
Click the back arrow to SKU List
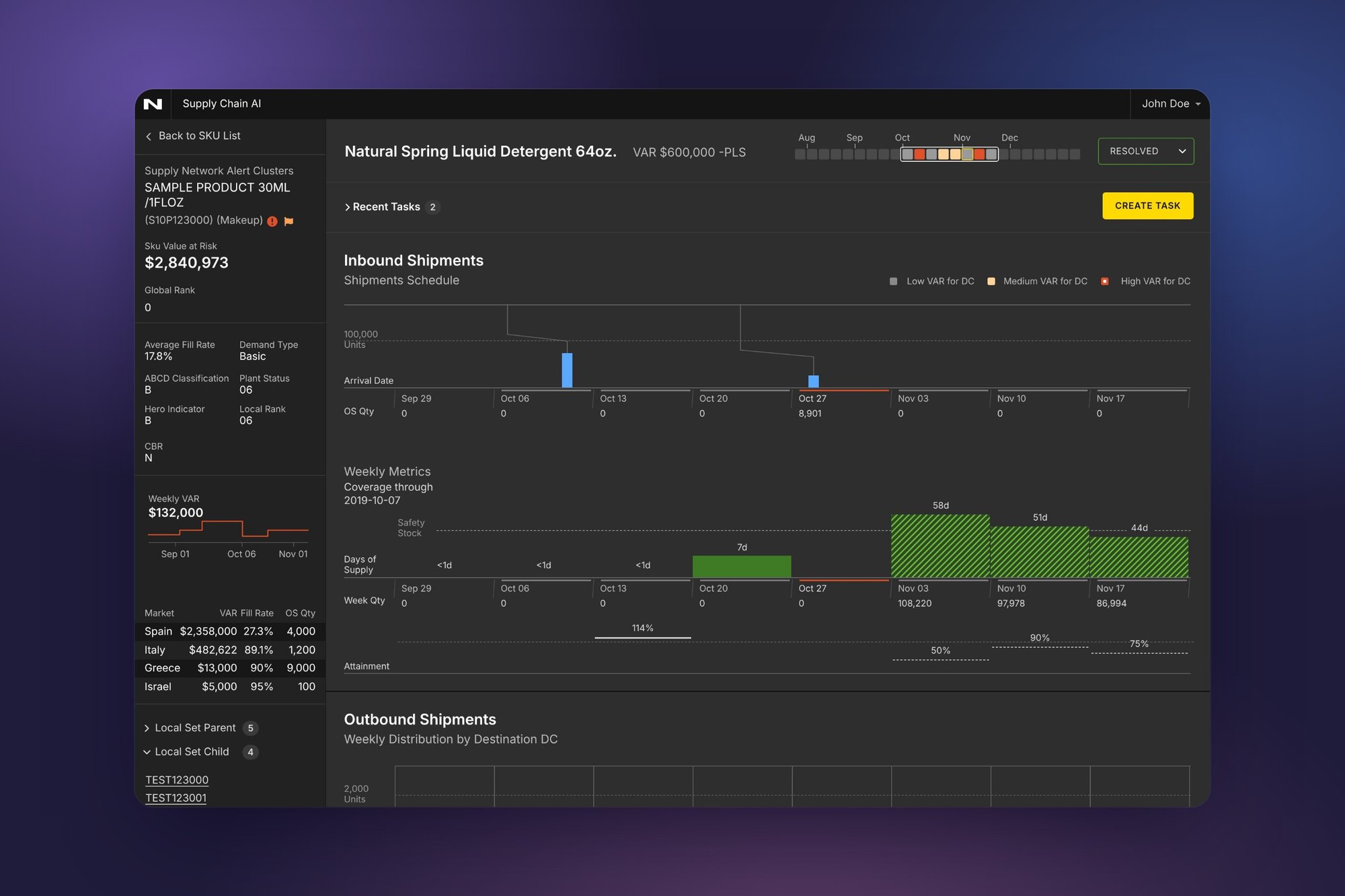click(x=149, y=136)
